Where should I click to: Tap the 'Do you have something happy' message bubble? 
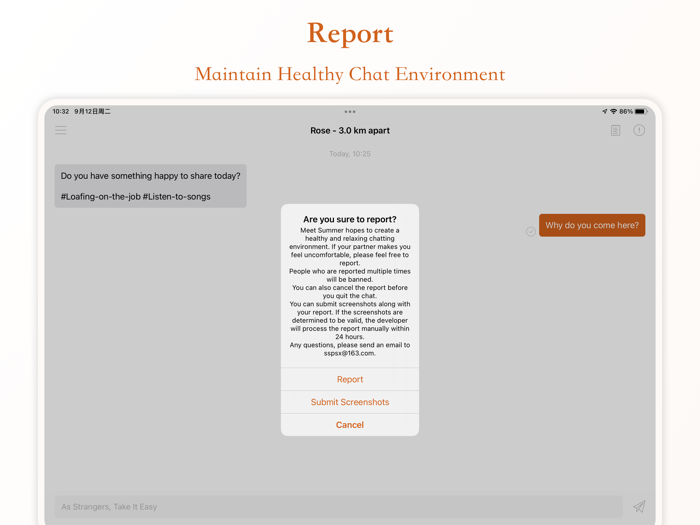150,186
